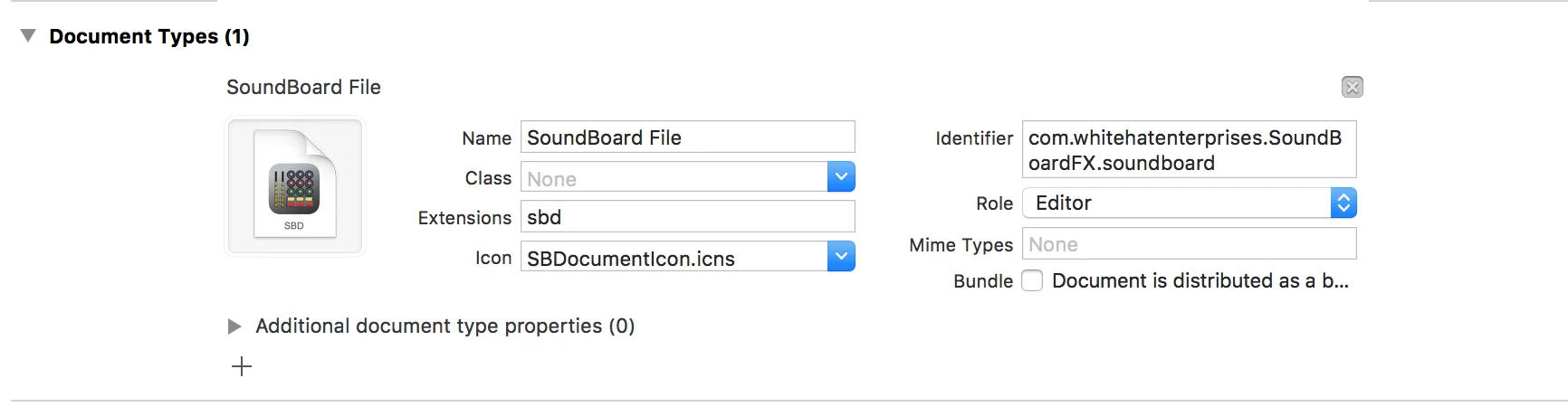
Task: Click the SoundBoard File entry title
Action: [303, 87]
